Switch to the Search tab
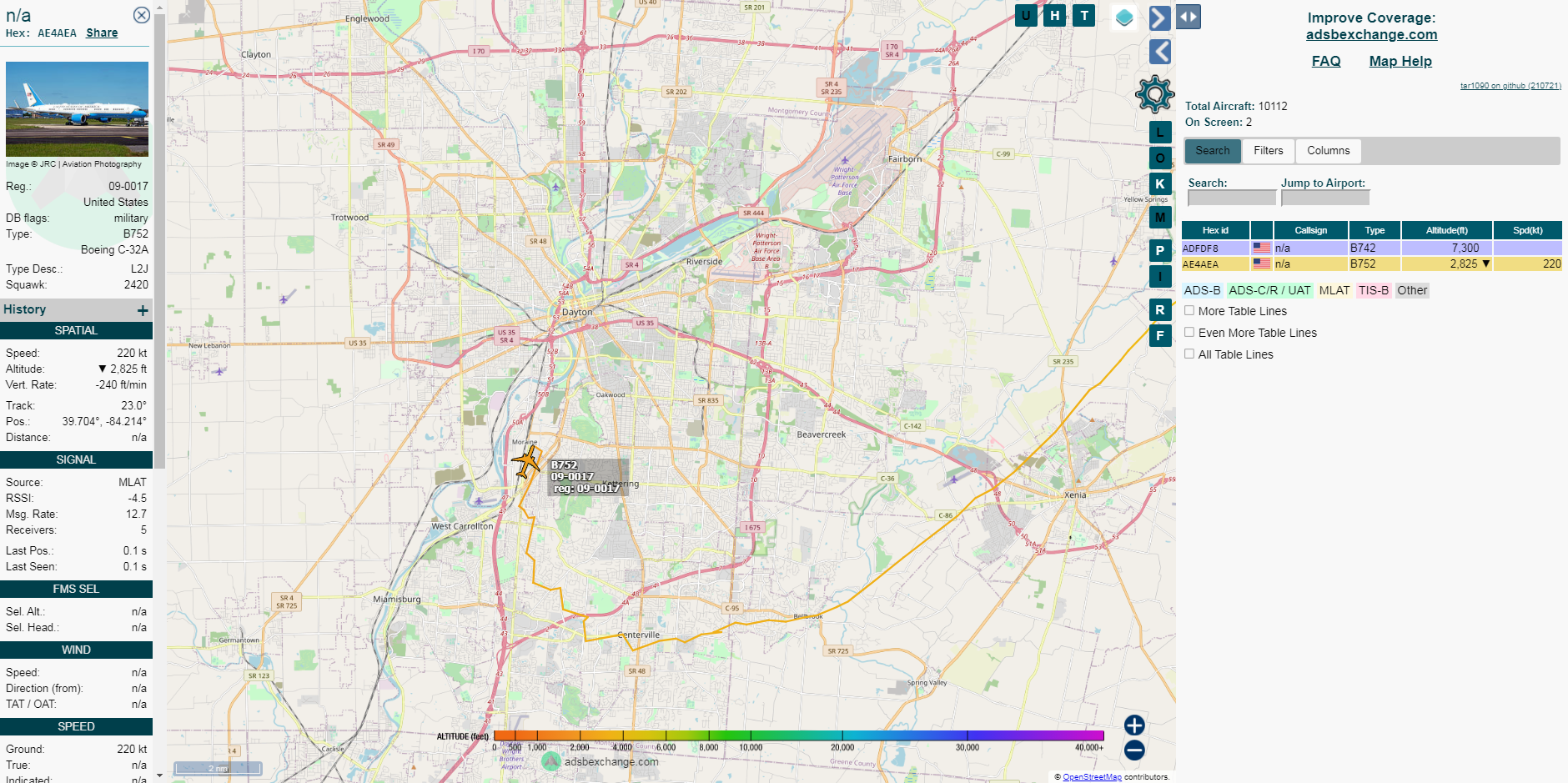1568x783 pixels. coord(1213,151)
